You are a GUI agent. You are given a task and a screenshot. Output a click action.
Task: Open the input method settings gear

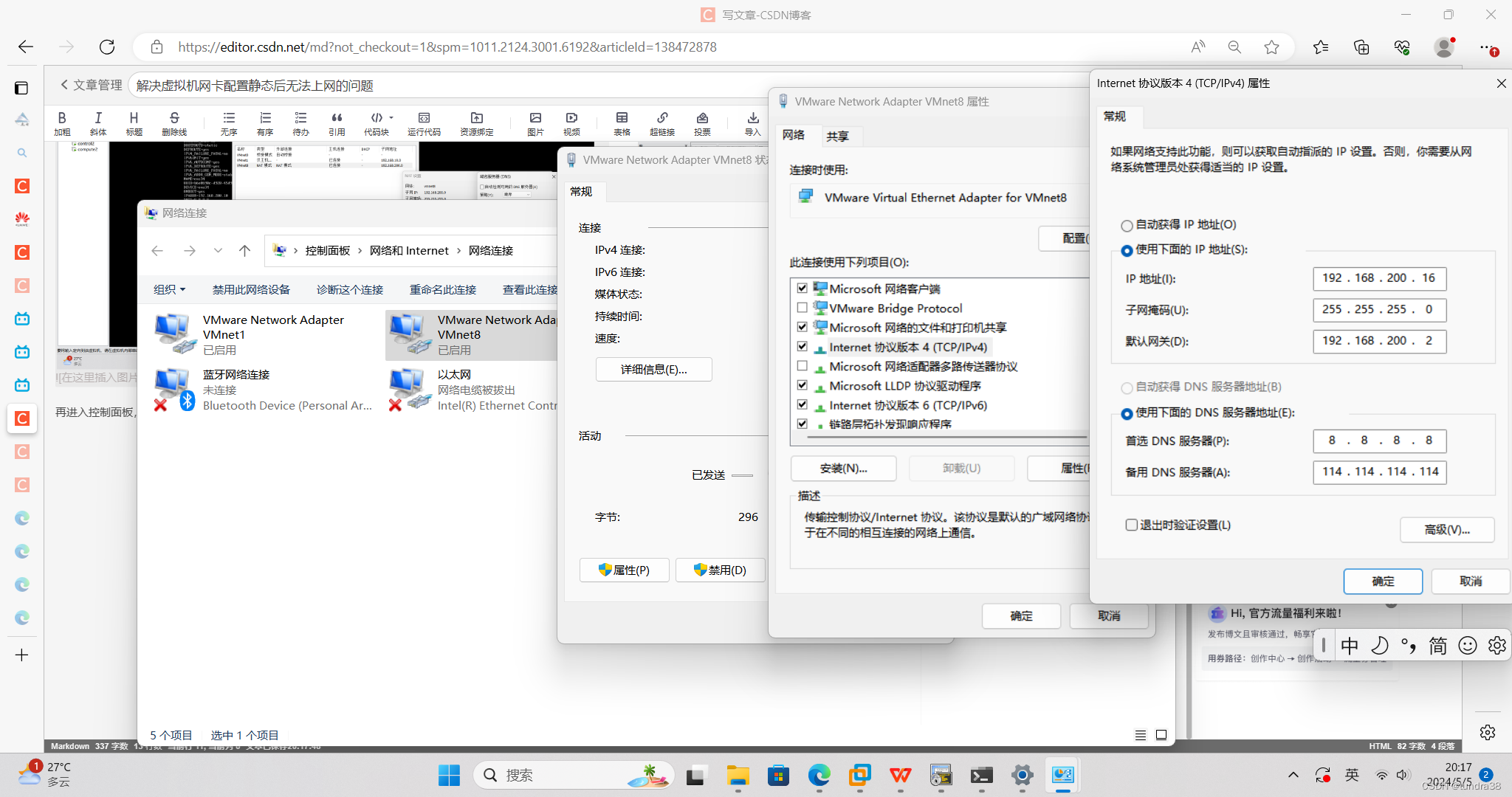coord(1497,646)
